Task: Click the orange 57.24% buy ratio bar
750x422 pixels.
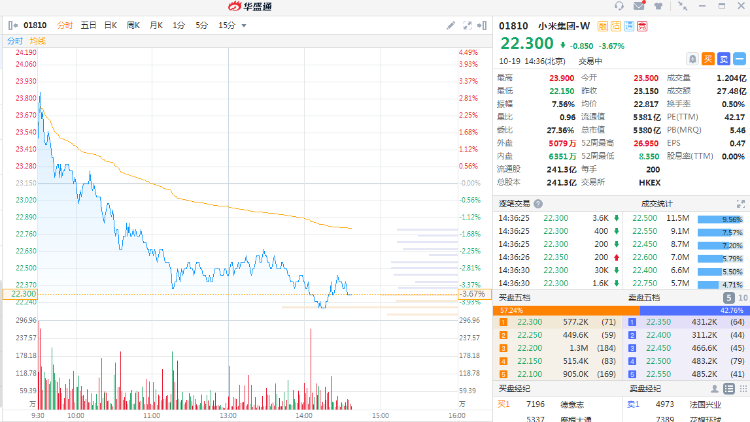Action: [566, 311]
